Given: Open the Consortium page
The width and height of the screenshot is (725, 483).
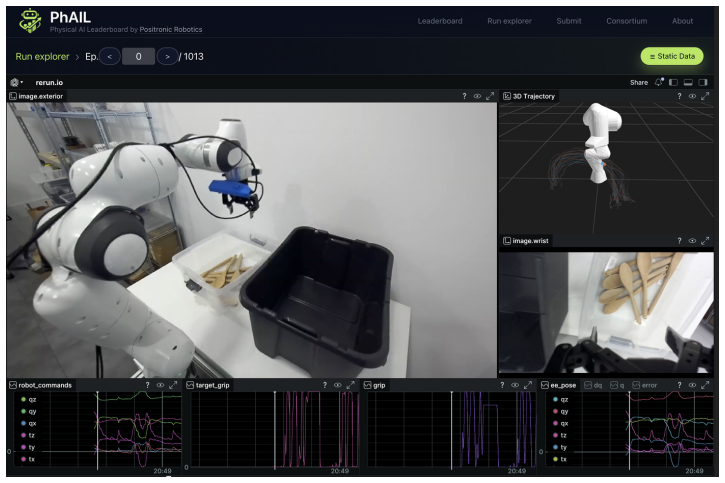Looking at the screenshot, I should click(627, 21).
